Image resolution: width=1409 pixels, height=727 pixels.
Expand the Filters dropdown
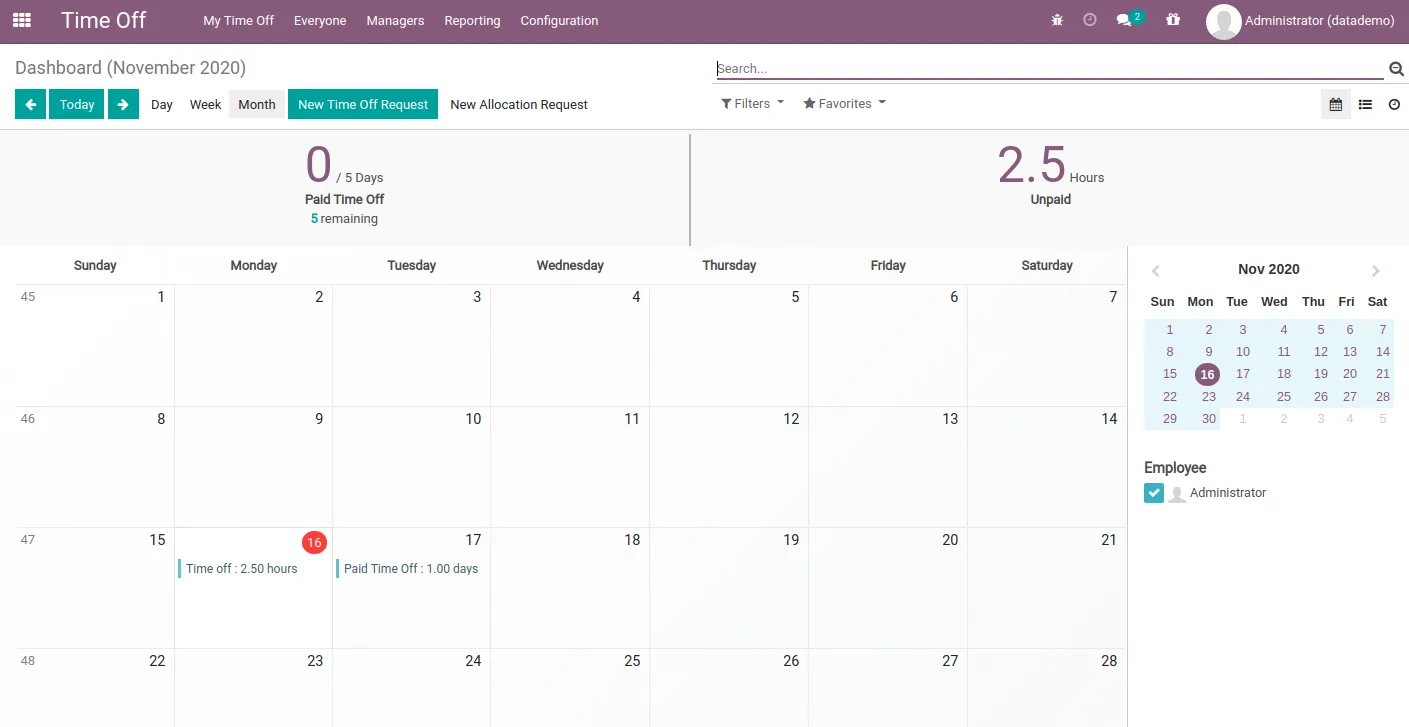click(x=752, y=103)
